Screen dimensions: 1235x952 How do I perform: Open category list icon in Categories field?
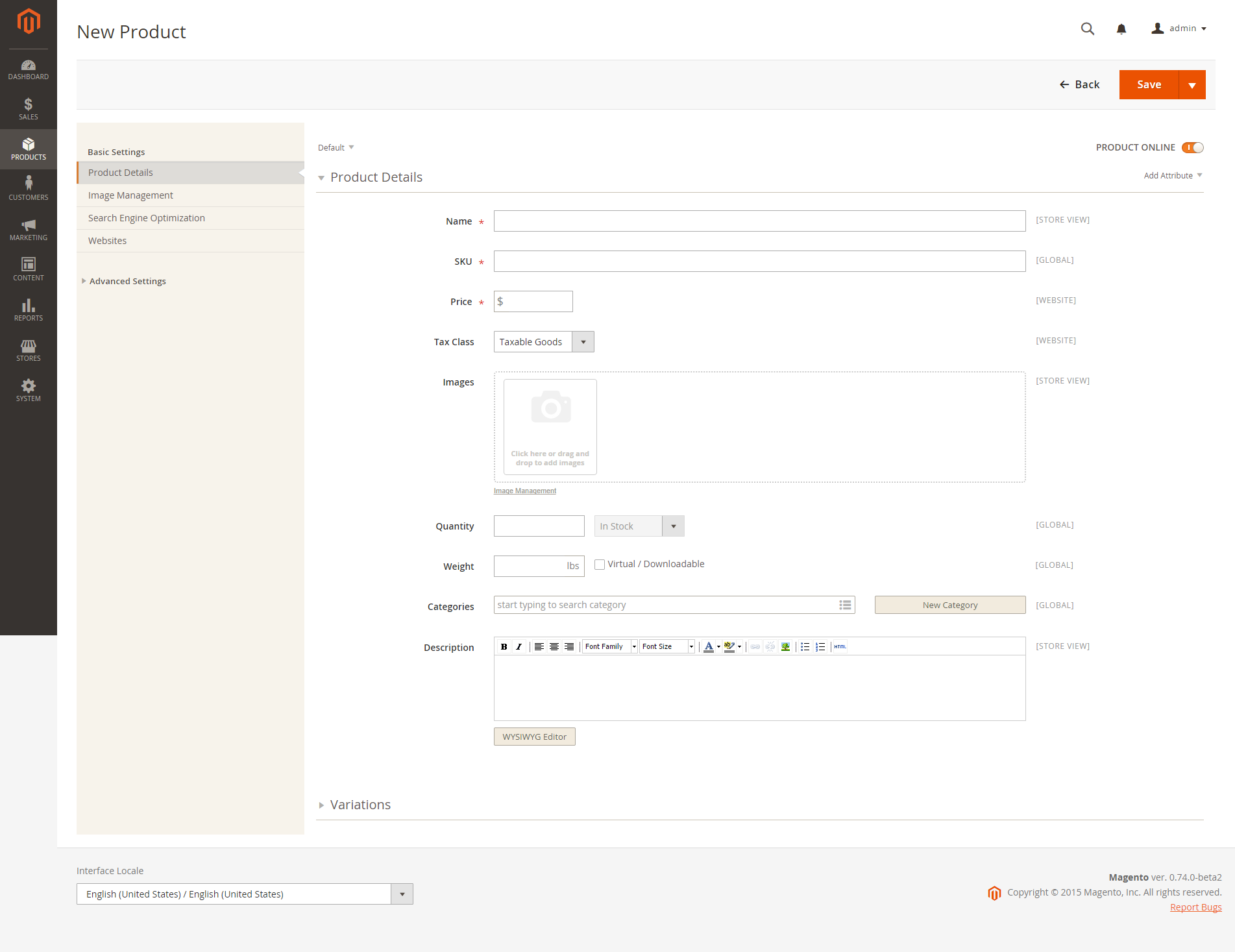click(x=845, y=605)
